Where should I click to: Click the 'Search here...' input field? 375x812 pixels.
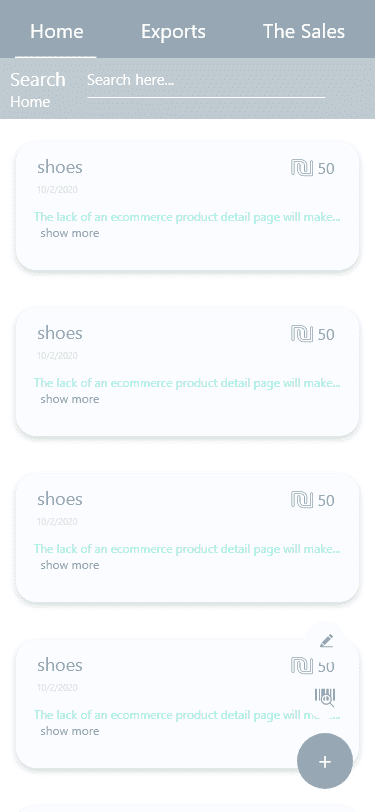[x=206, y=83]
